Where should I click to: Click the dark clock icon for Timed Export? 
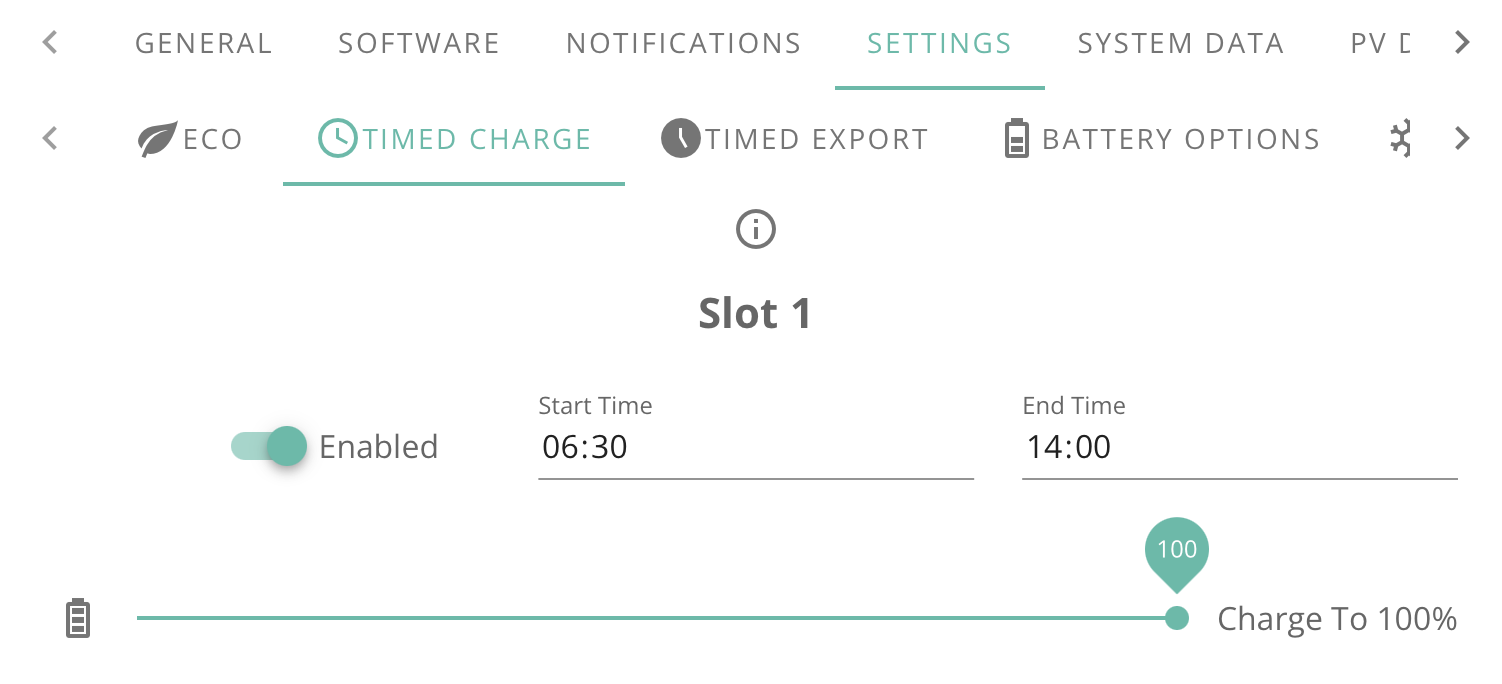681,138
